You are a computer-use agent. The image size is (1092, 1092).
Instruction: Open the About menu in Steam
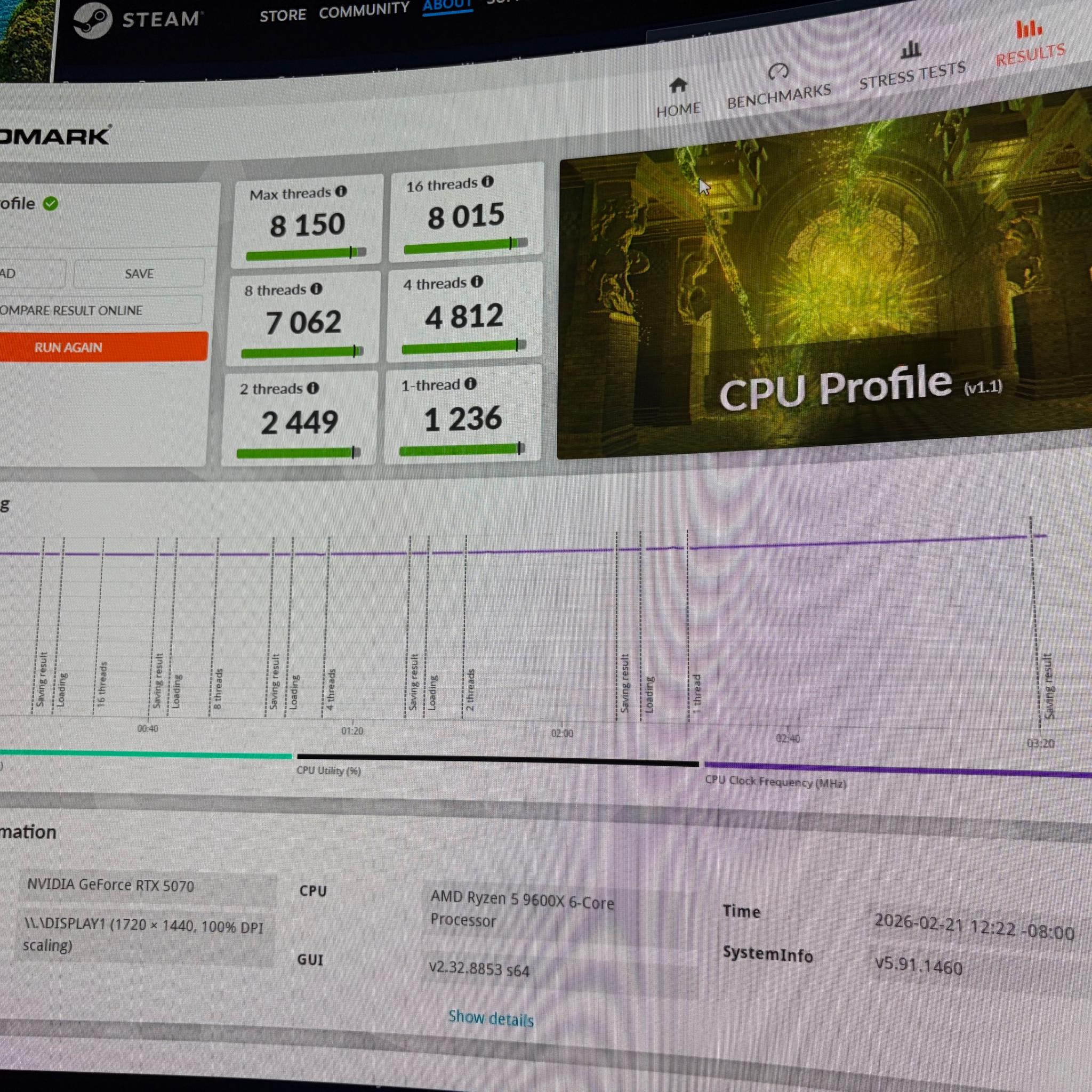(x=447, y=6)
